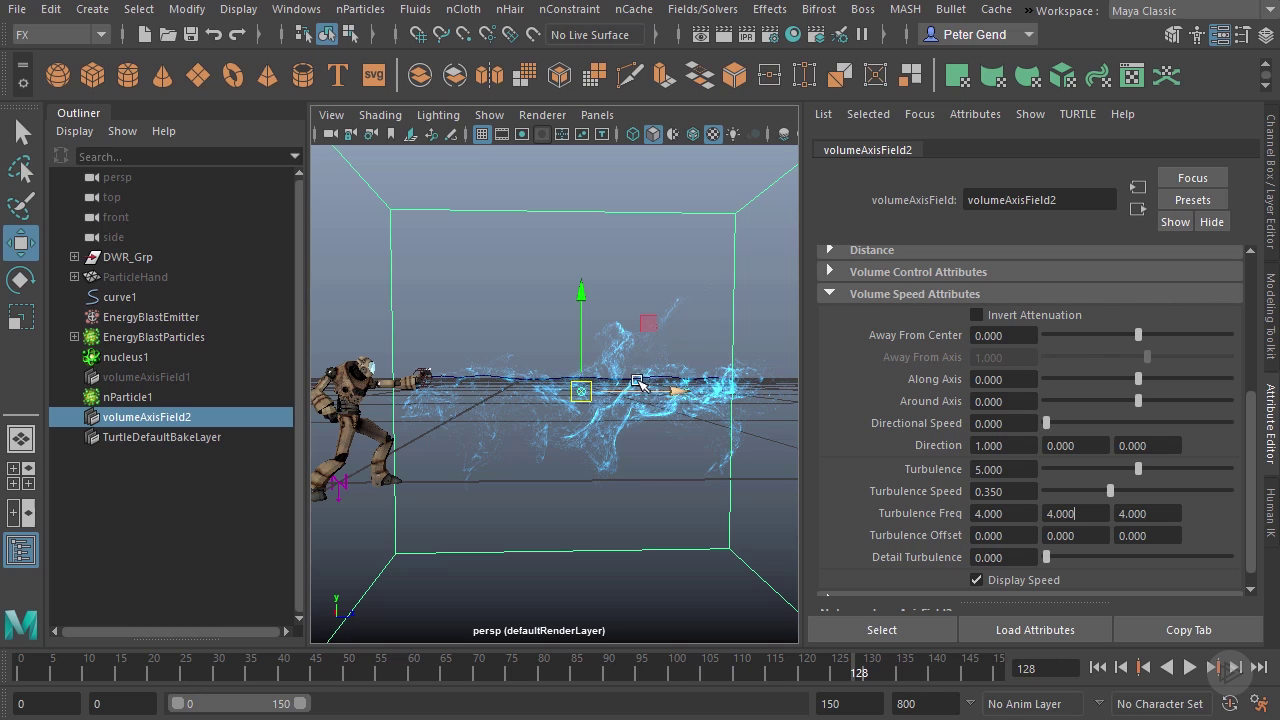This screenshot has width=1280, height=720.
Task: Play the animation forward
Action: point(1190,667)
